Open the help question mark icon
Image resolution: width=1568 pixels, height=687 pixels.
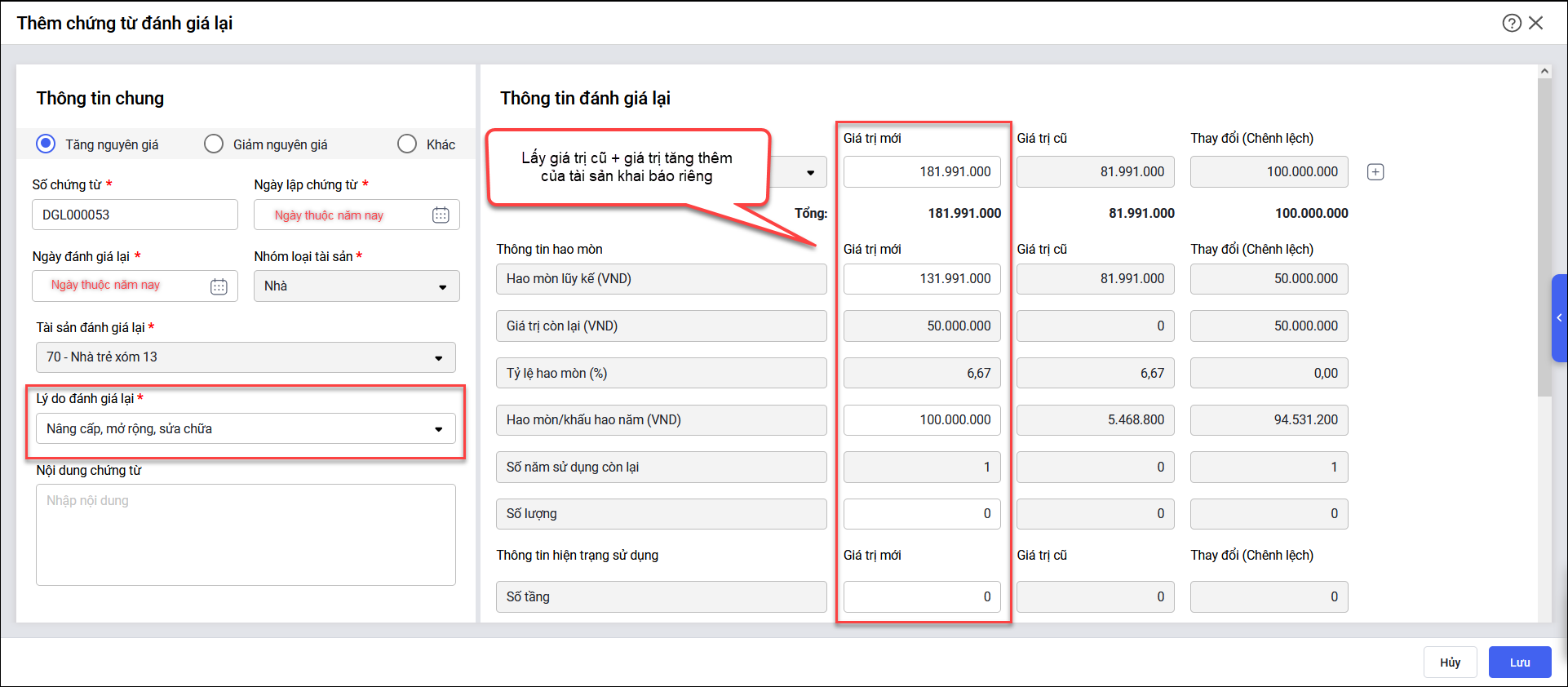click(1512, 23)
